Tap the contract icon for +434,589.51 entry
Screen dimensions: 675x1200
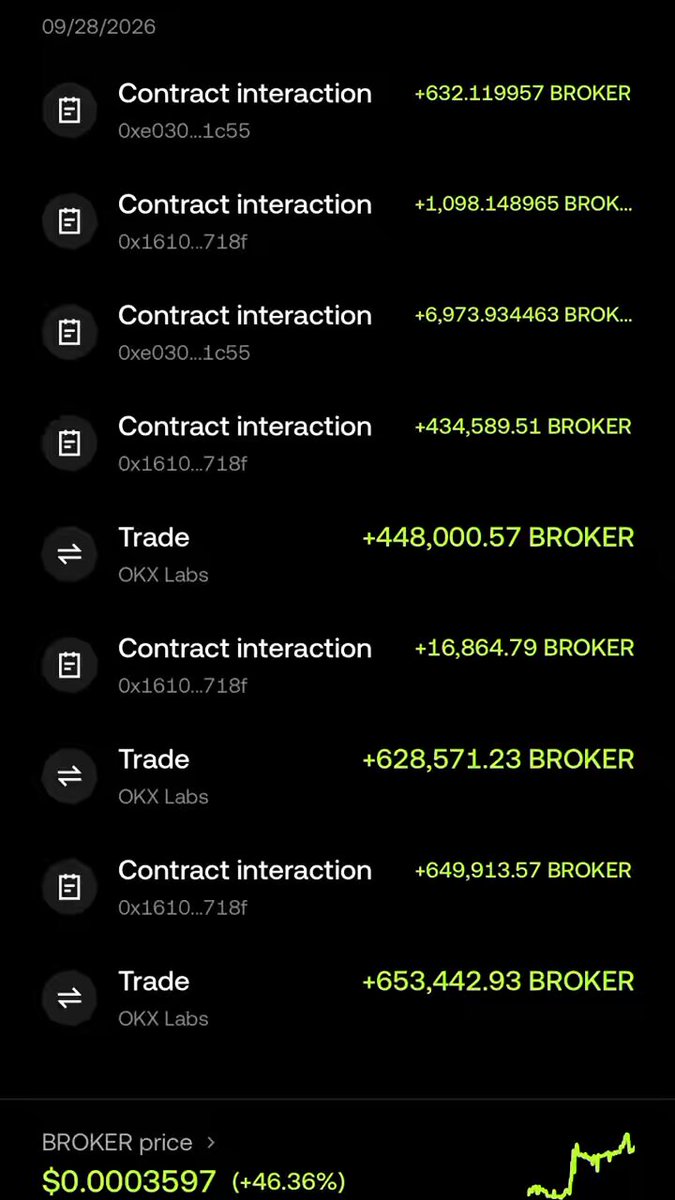click(x=69, y=443)
